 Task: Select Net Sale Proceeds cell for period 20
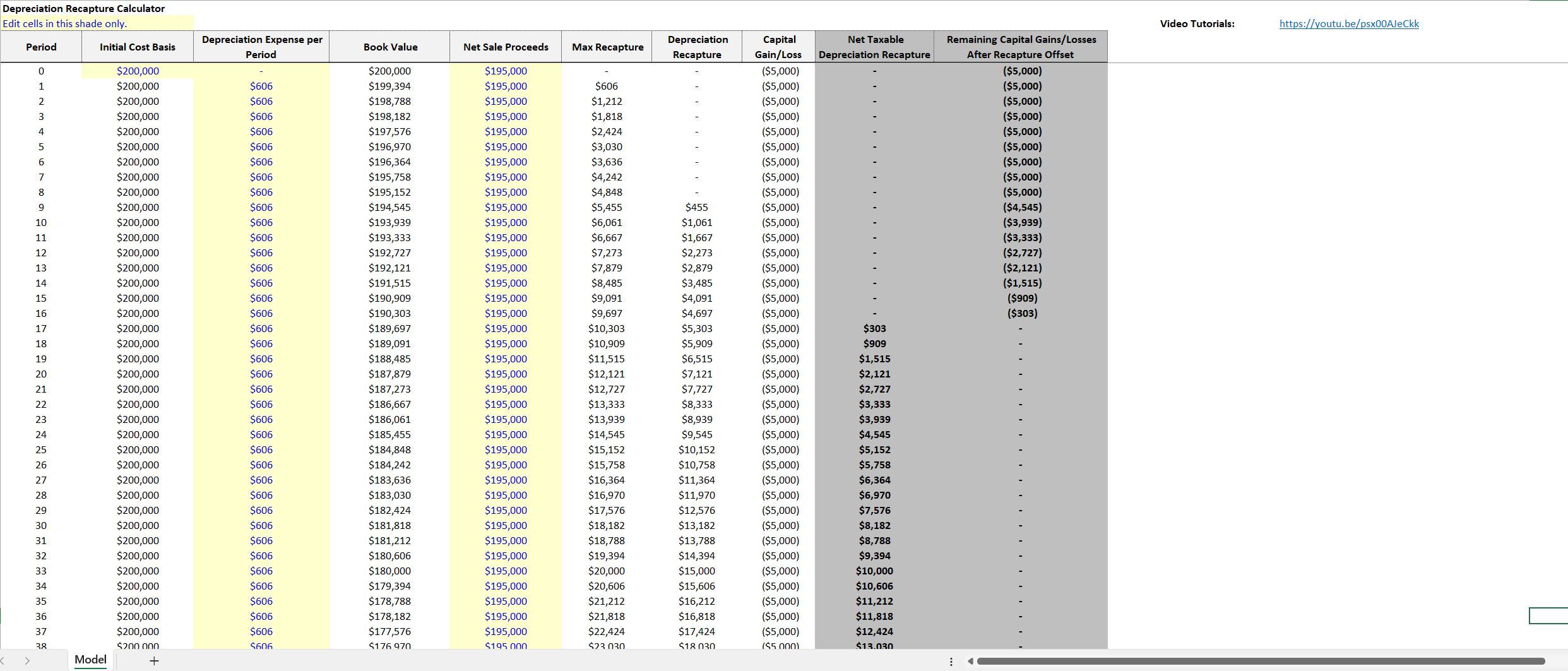[x=506, y=374]
